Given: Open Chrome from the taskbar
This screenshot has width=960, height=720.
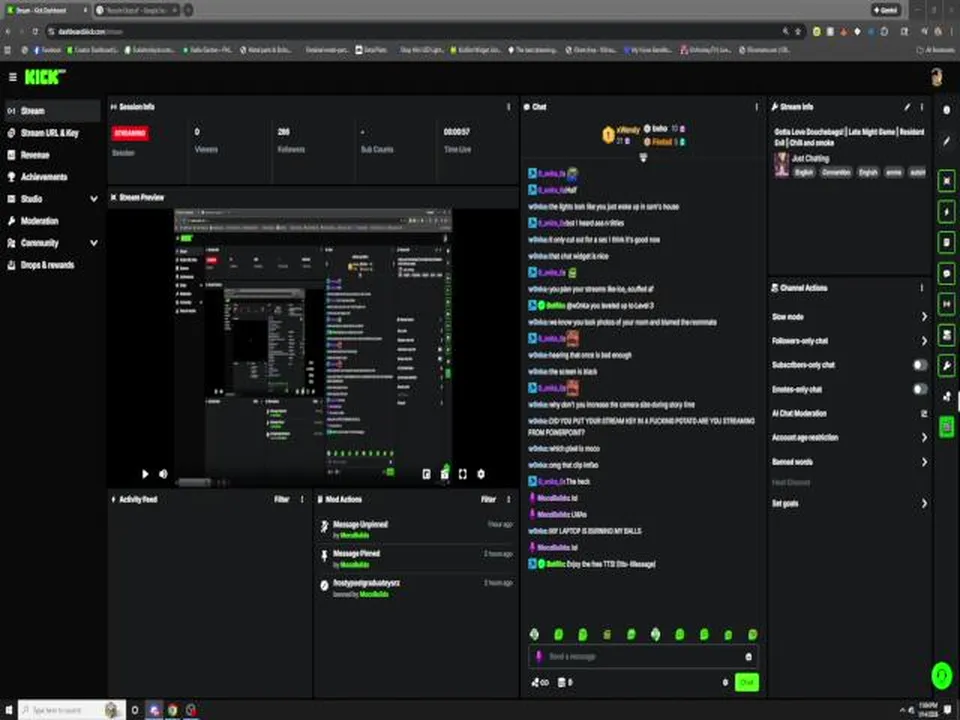Looking at the screenshot, I should click(173, 710).
